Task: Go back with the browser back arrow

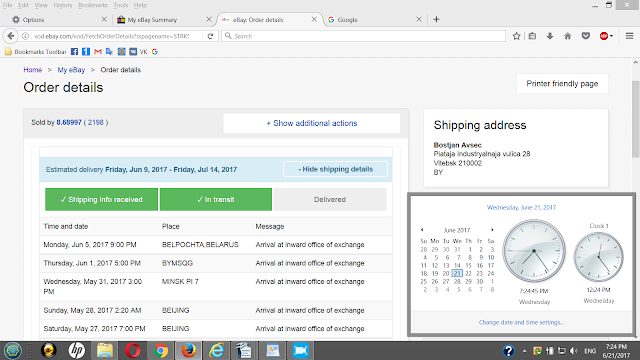Action: pyautogui.click(x=11, y=36)
